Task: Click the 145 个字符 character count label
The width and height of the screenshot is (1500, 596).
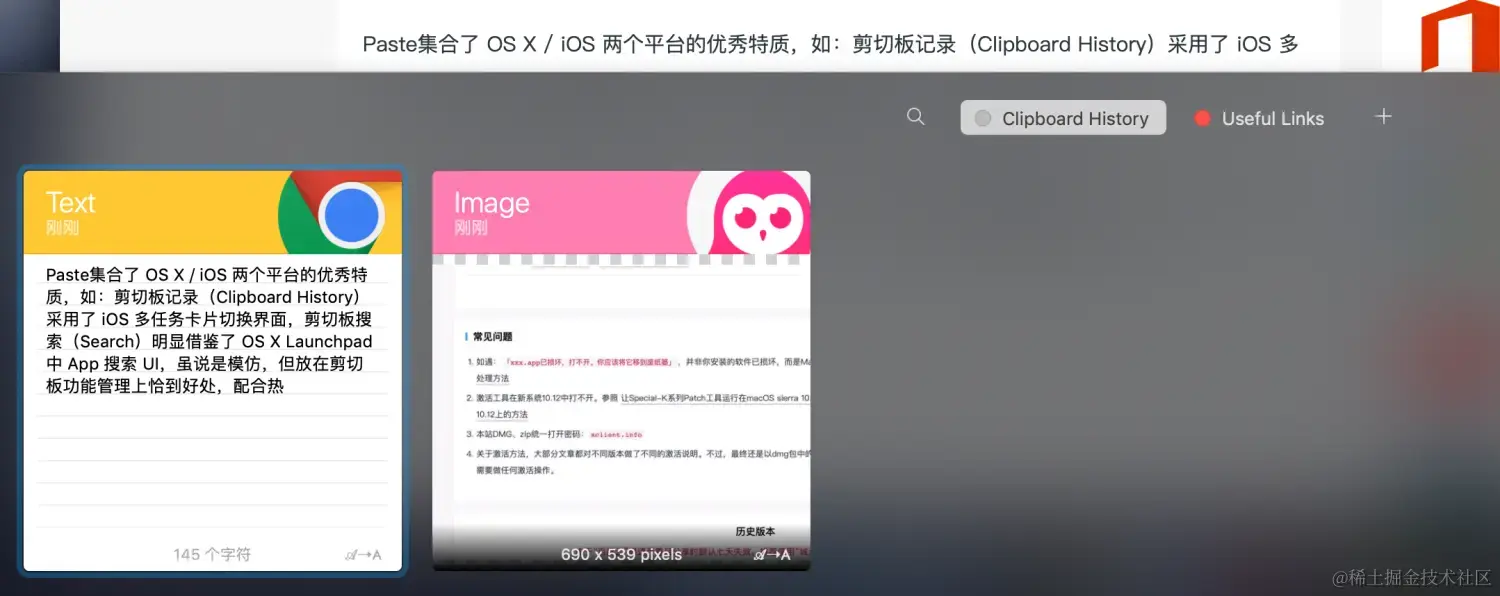Action: [211, 554]
